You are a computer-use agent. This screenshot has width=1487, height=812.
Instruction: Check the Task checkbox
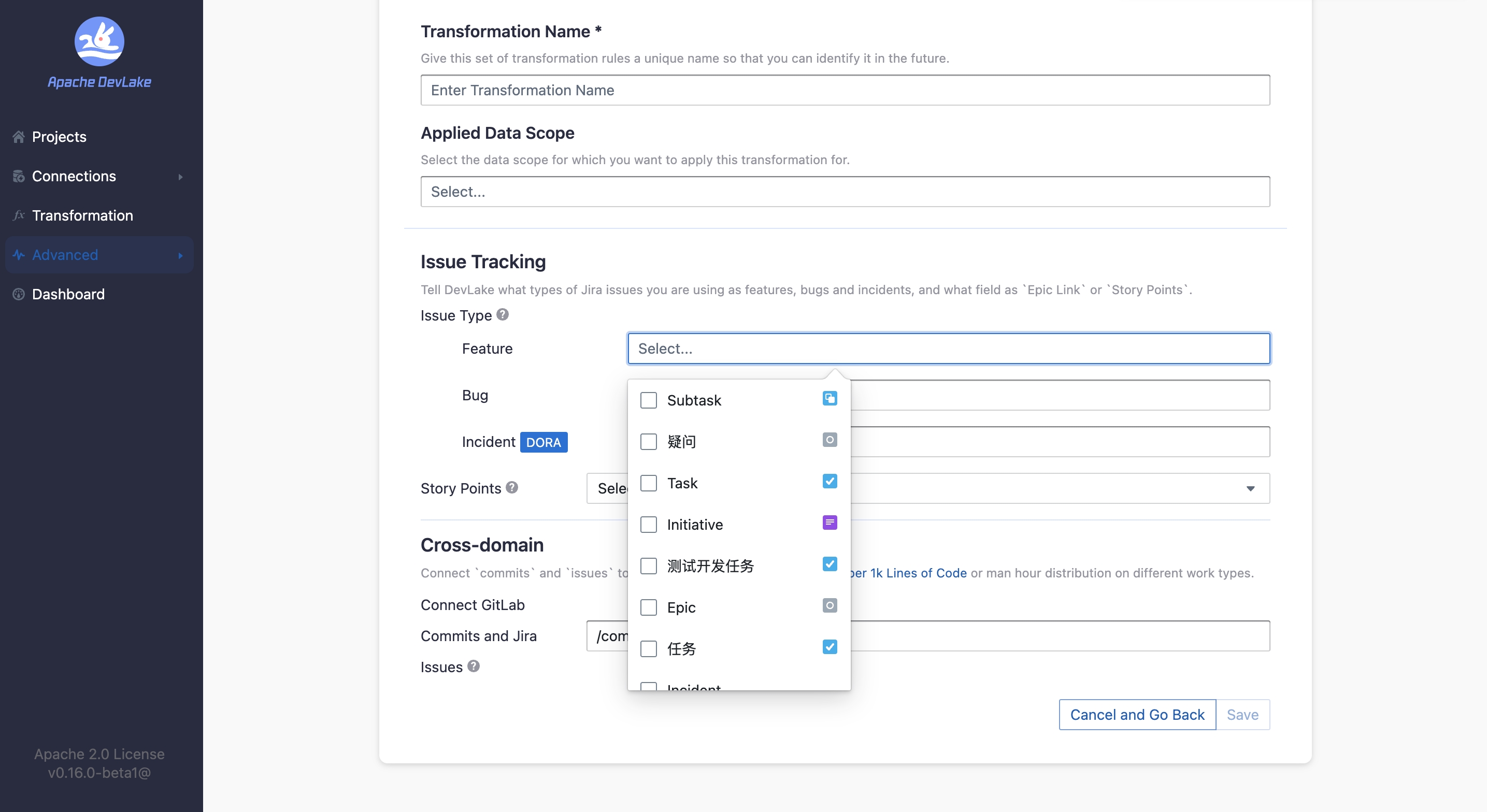coord(649,483)
